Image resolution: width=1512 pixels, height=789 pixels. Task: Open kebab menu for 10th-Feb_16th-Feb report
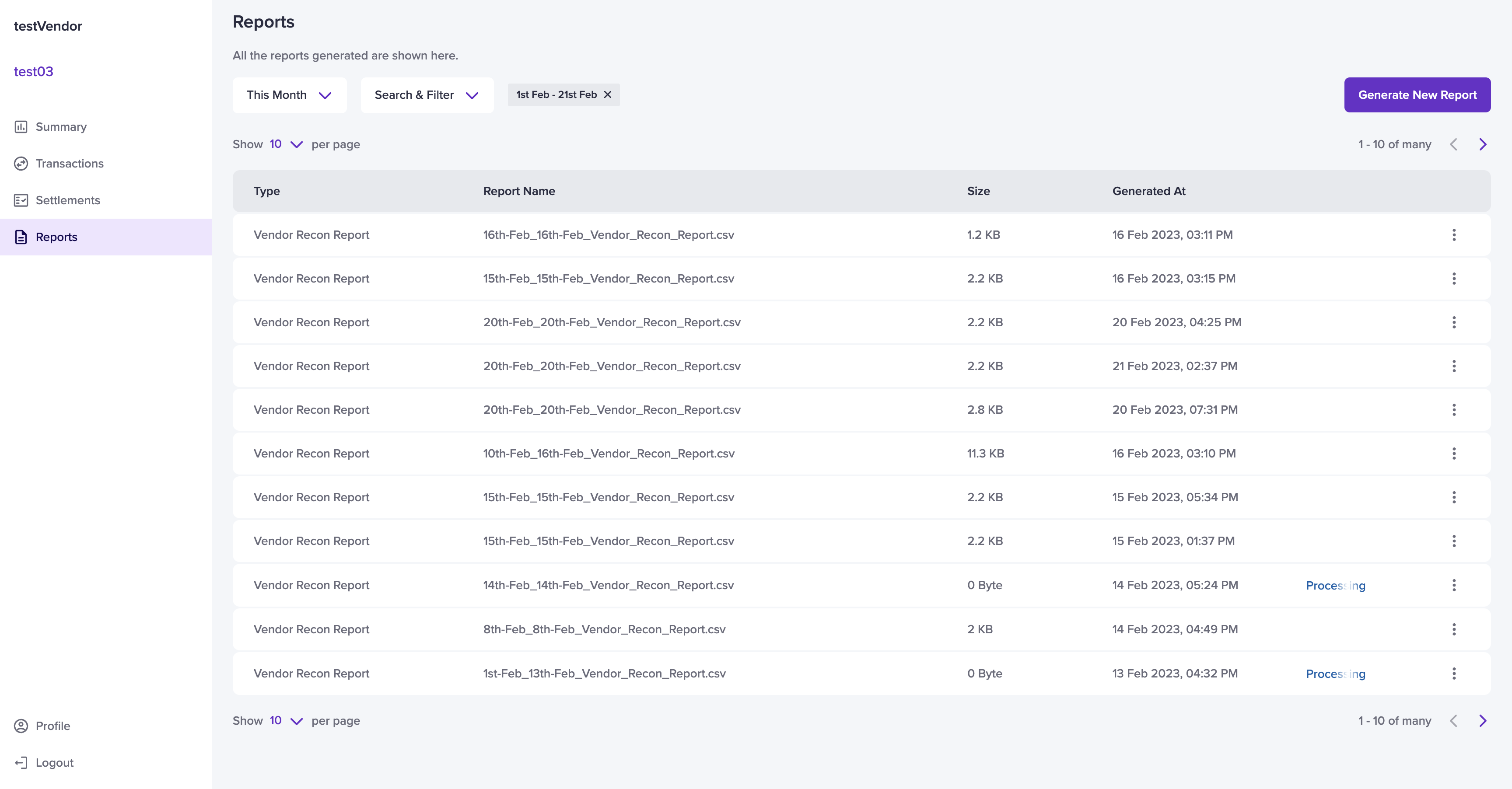tap(1454, 454)
